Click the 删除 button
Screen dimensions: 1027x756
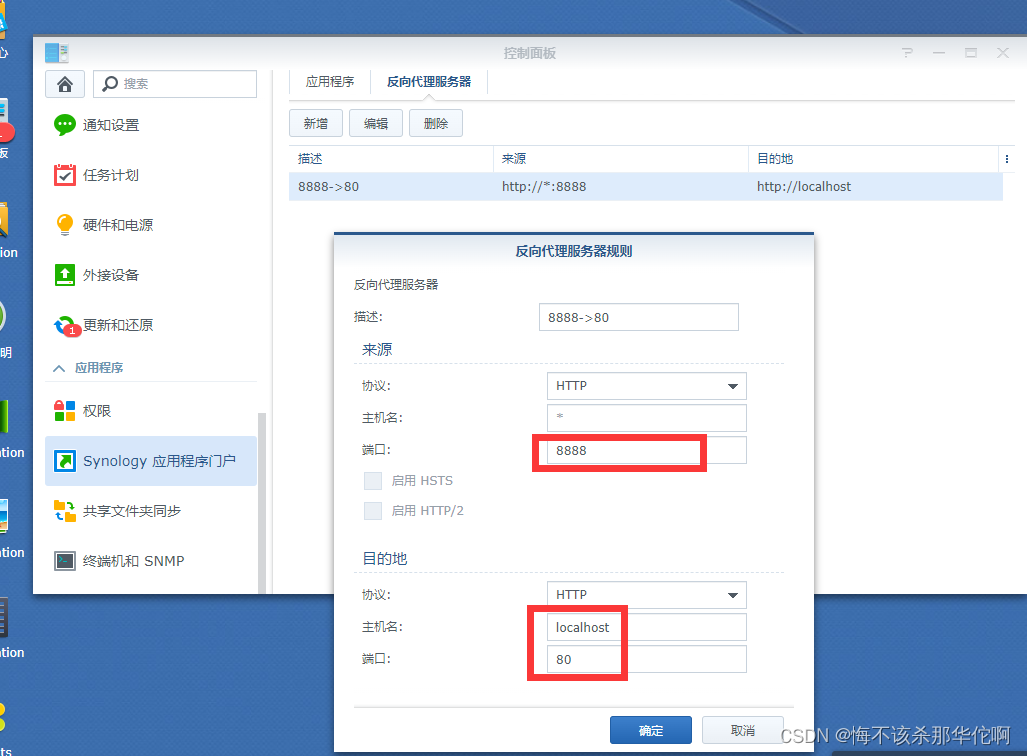(436, 123)
